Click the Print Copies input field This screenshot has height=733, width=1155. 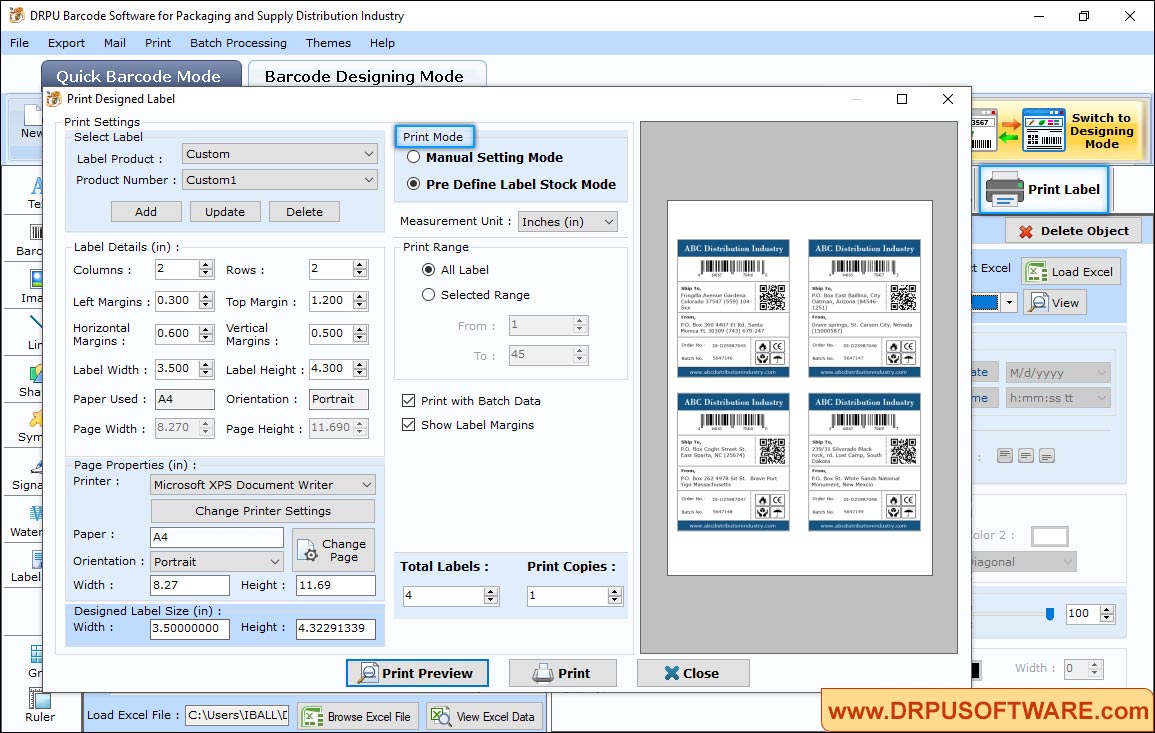(x=567, y=595)
